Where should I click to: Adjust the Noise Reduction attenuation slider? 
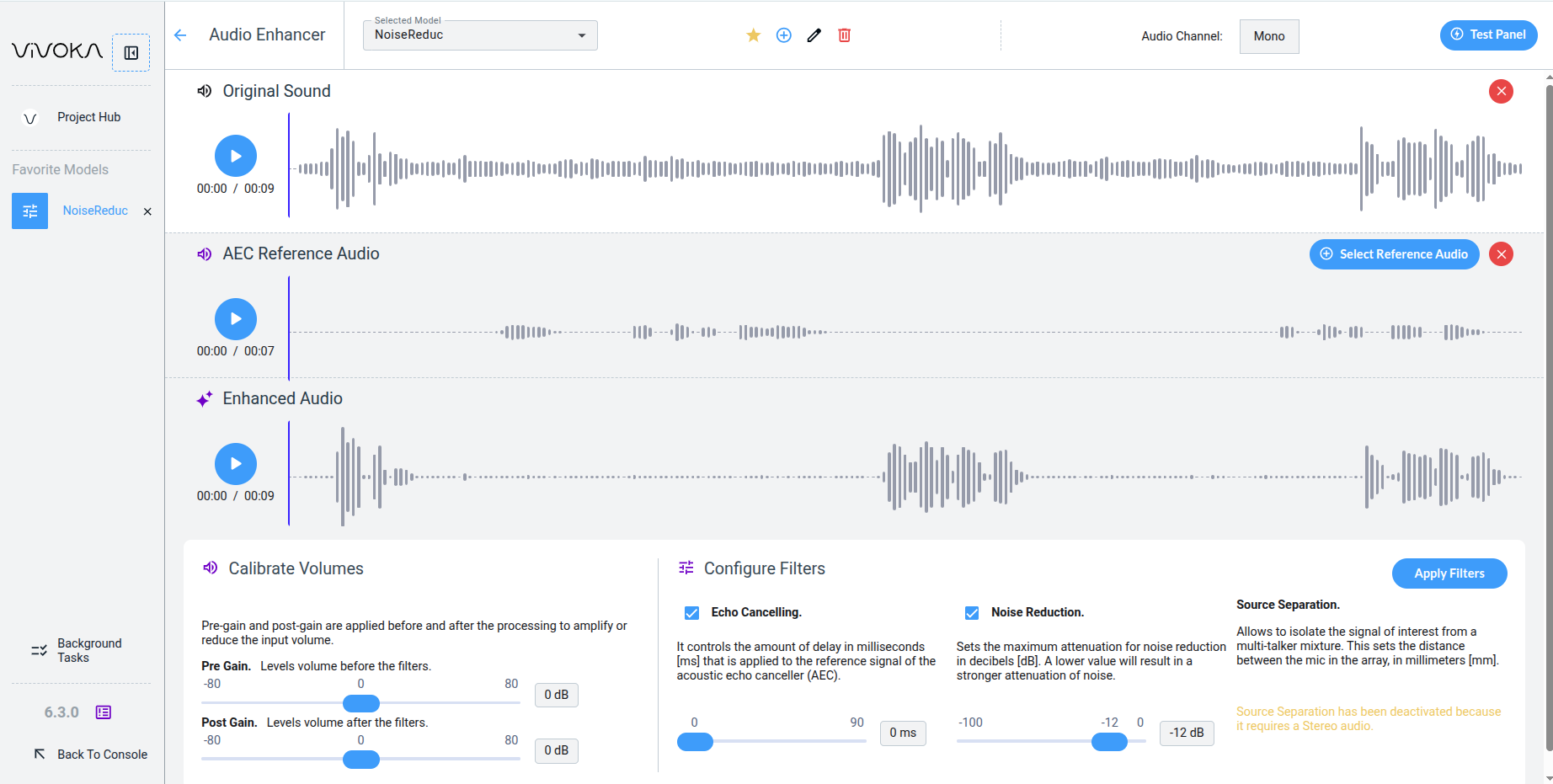(x=1109, y=742)
